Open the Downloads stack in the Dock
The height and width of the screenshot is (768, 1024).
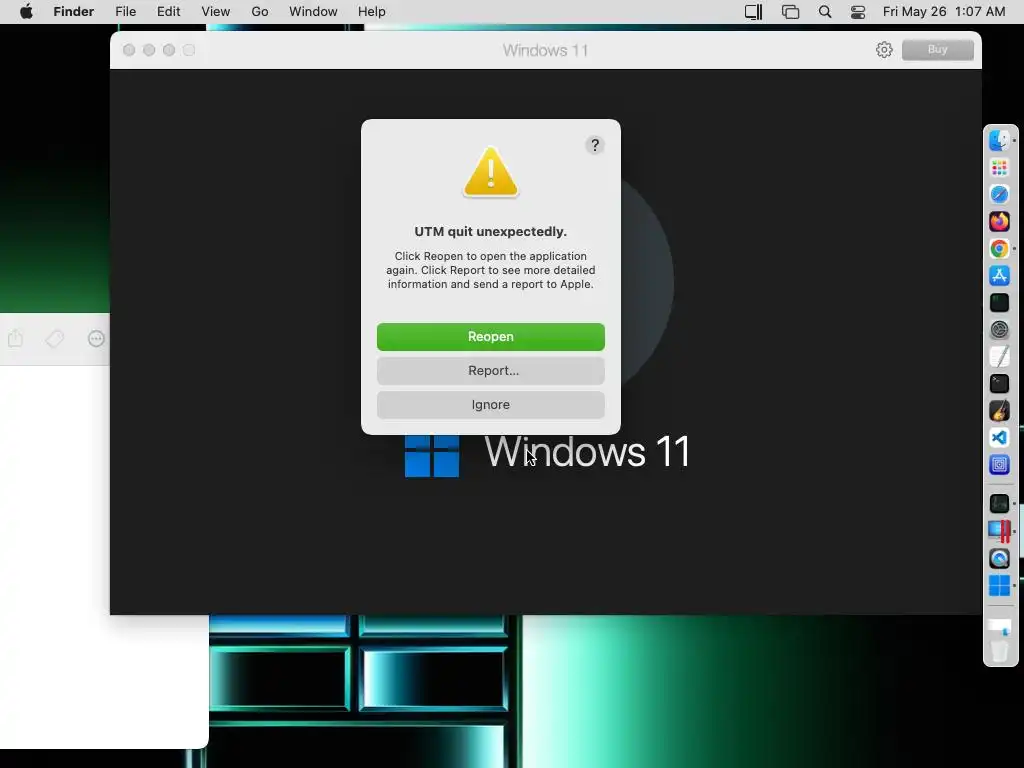click(x=999, y=626)
